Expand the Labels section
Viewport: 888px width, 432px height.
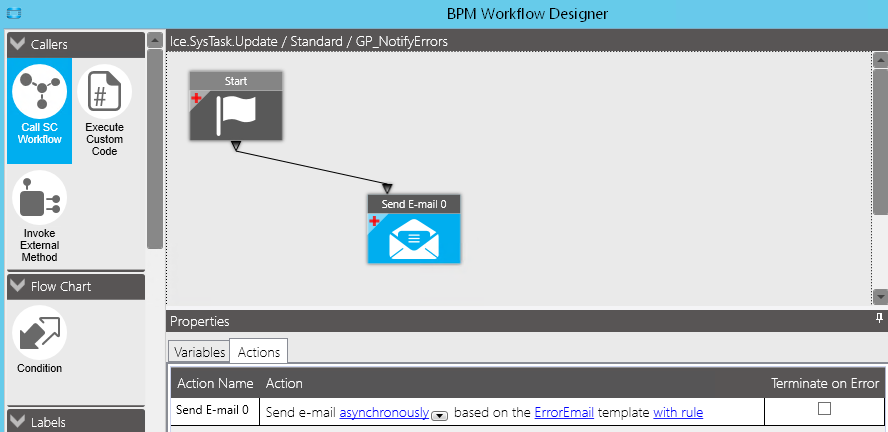tap(18, 422)
